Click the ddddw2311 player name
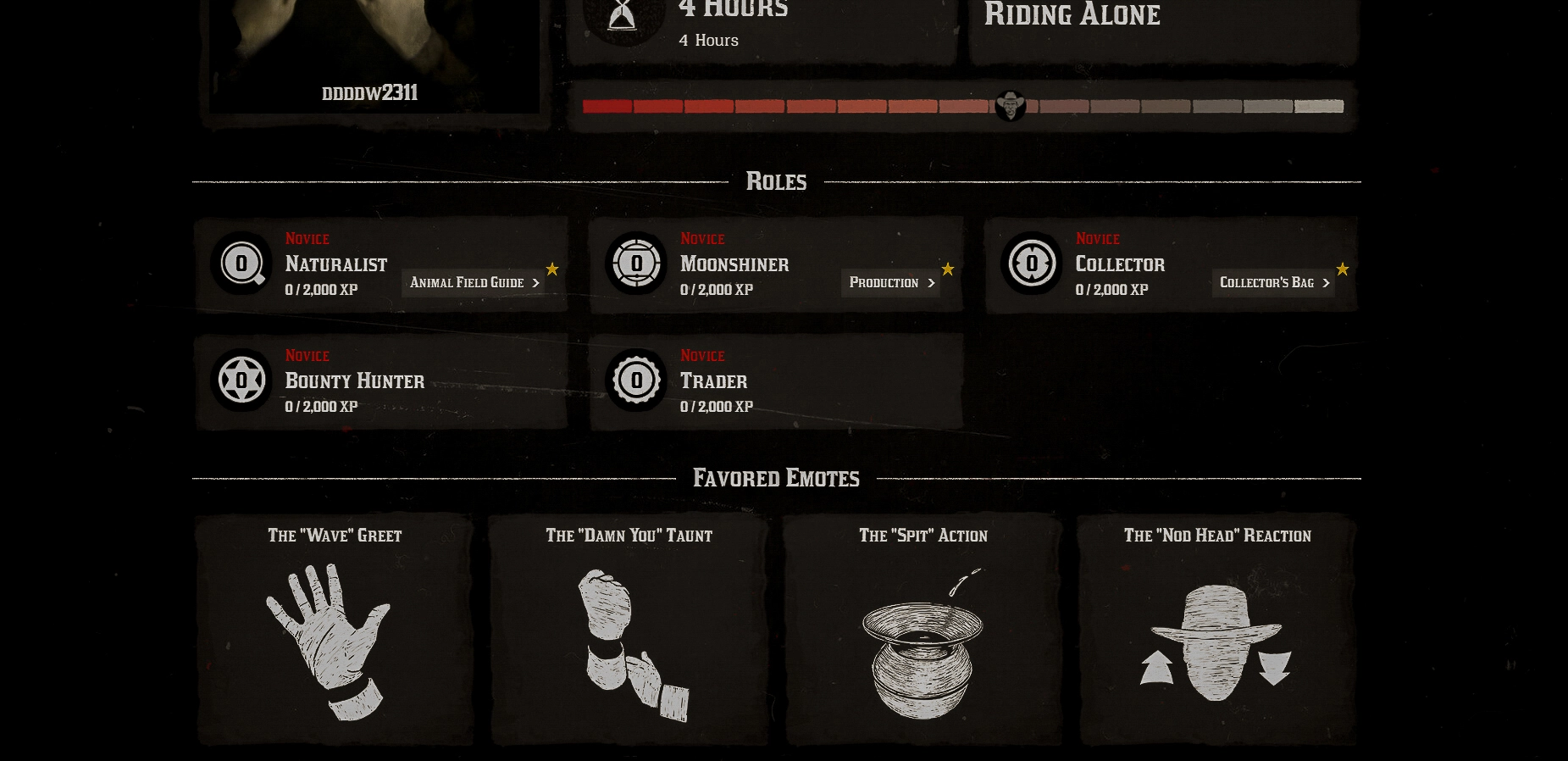 pos(370,92)
